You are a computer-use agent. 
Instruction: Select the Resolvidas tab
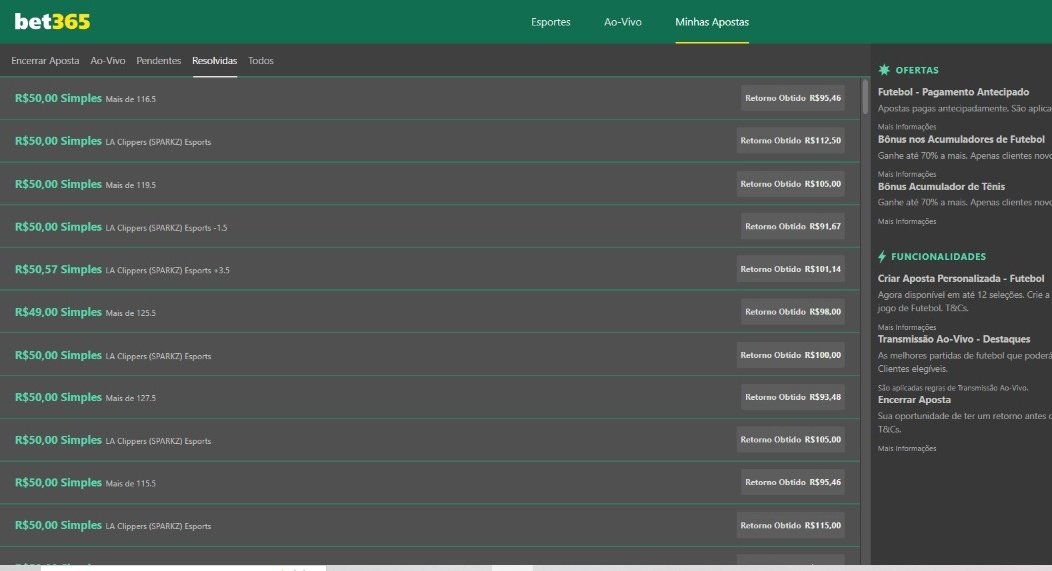[x=215, y=60]
